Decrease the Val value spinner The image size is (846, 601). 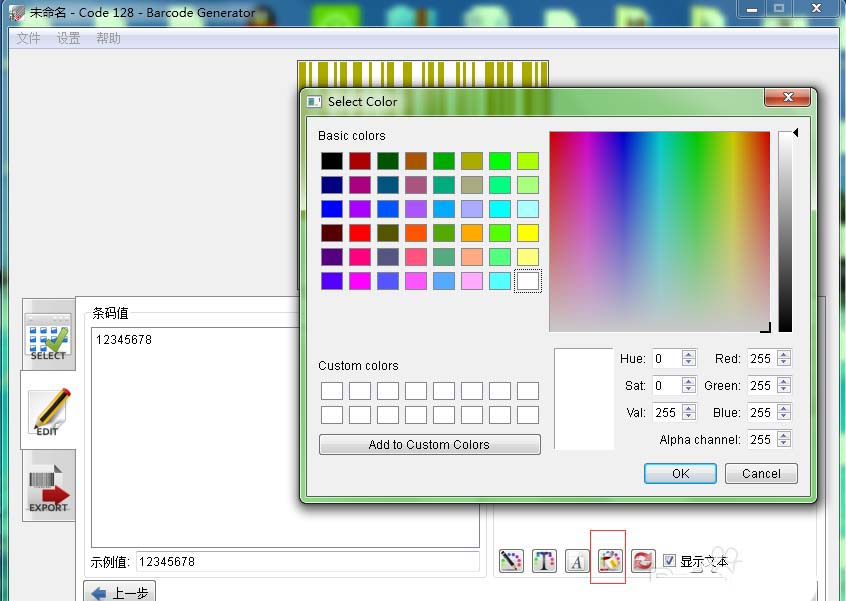(688, 416)
